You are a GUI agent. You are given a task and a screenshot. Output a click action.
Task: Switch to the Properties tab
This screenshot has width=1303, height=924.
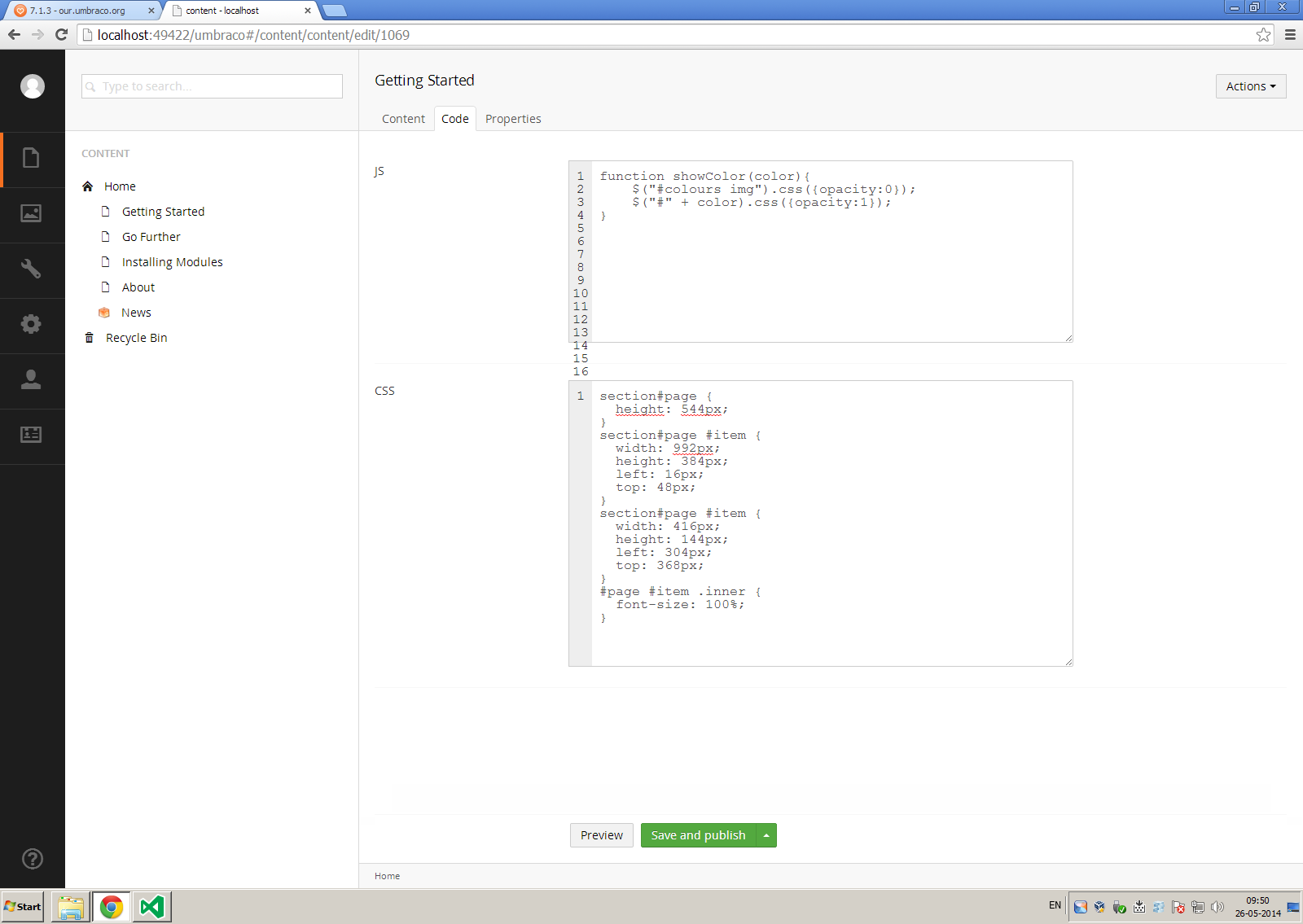click(513, 119)
